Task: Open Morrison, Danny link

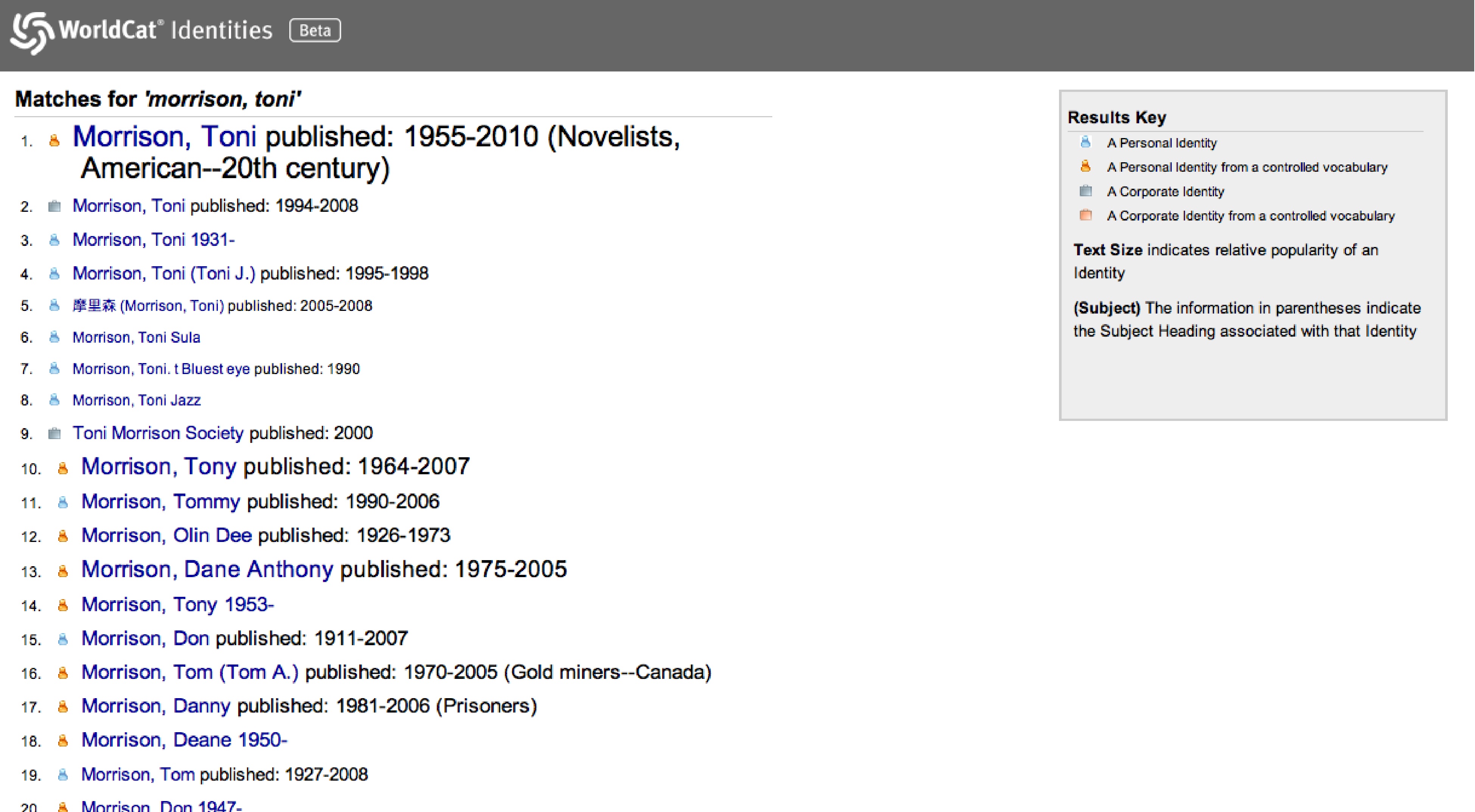Action: click(156, 705)
